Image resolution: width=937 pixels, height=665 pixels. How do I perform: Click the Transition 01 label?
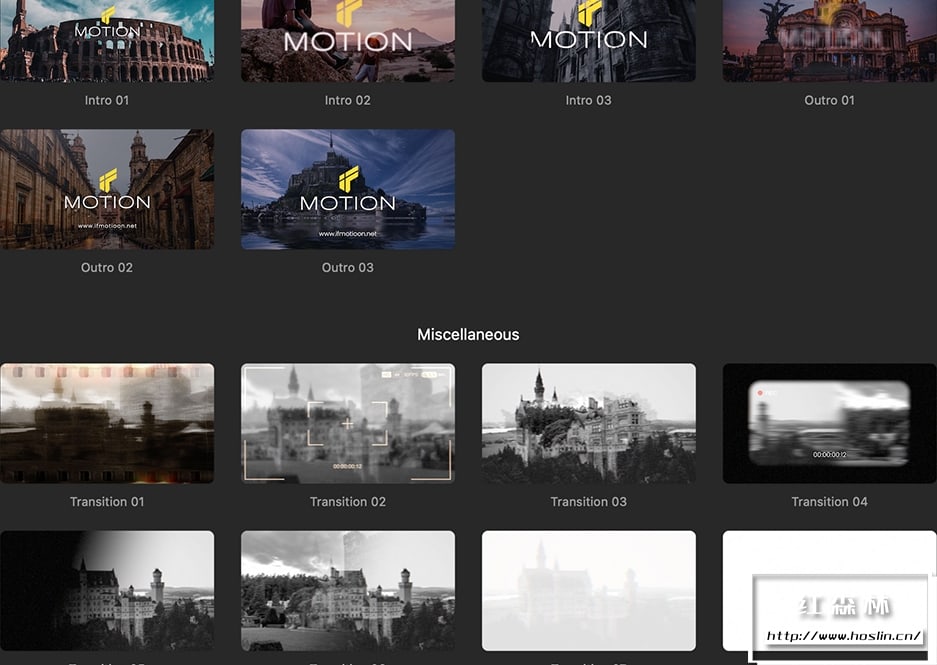(x=107, y=502)
